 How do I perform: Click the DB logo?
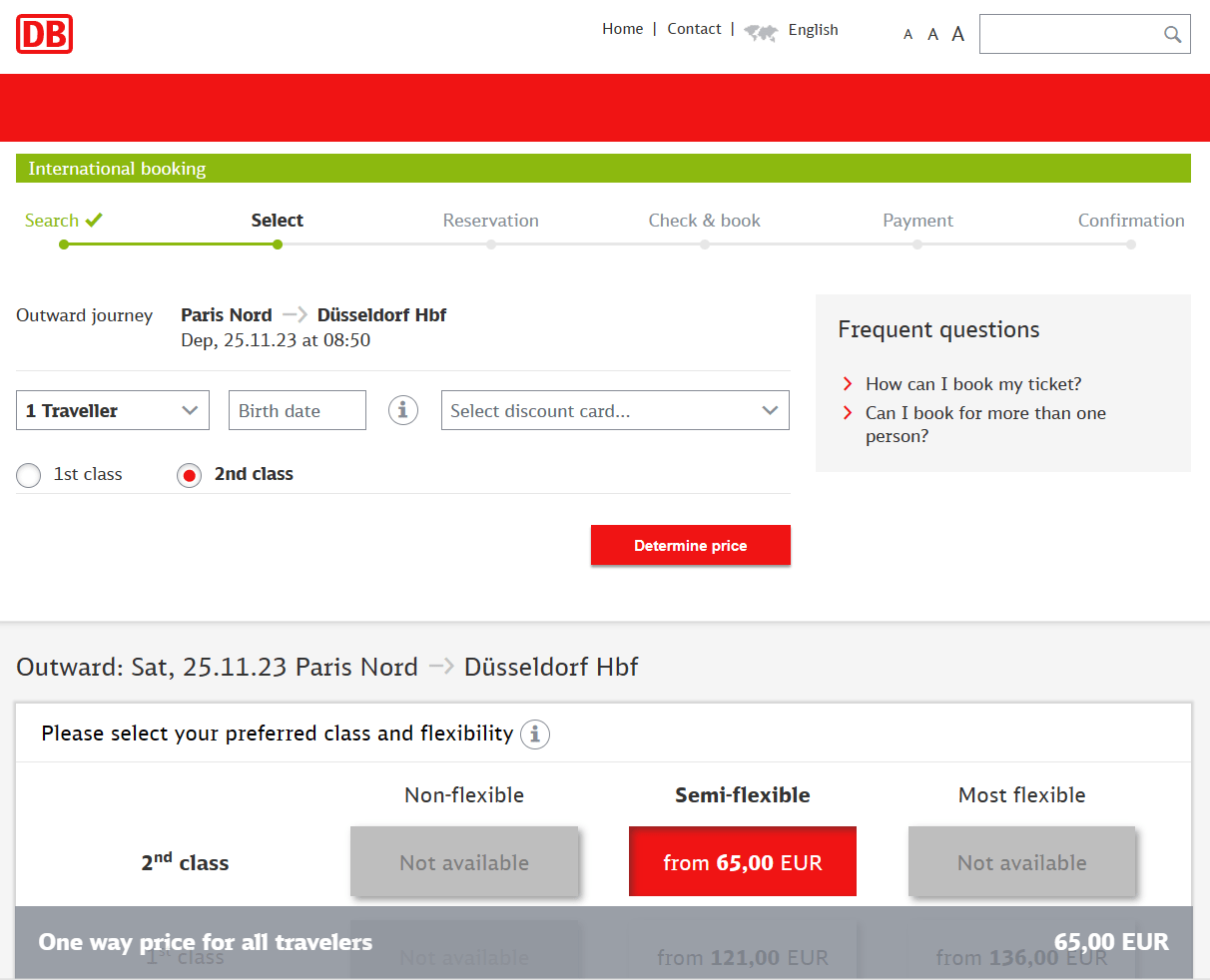pyautogui.click(x=45, y=35)
